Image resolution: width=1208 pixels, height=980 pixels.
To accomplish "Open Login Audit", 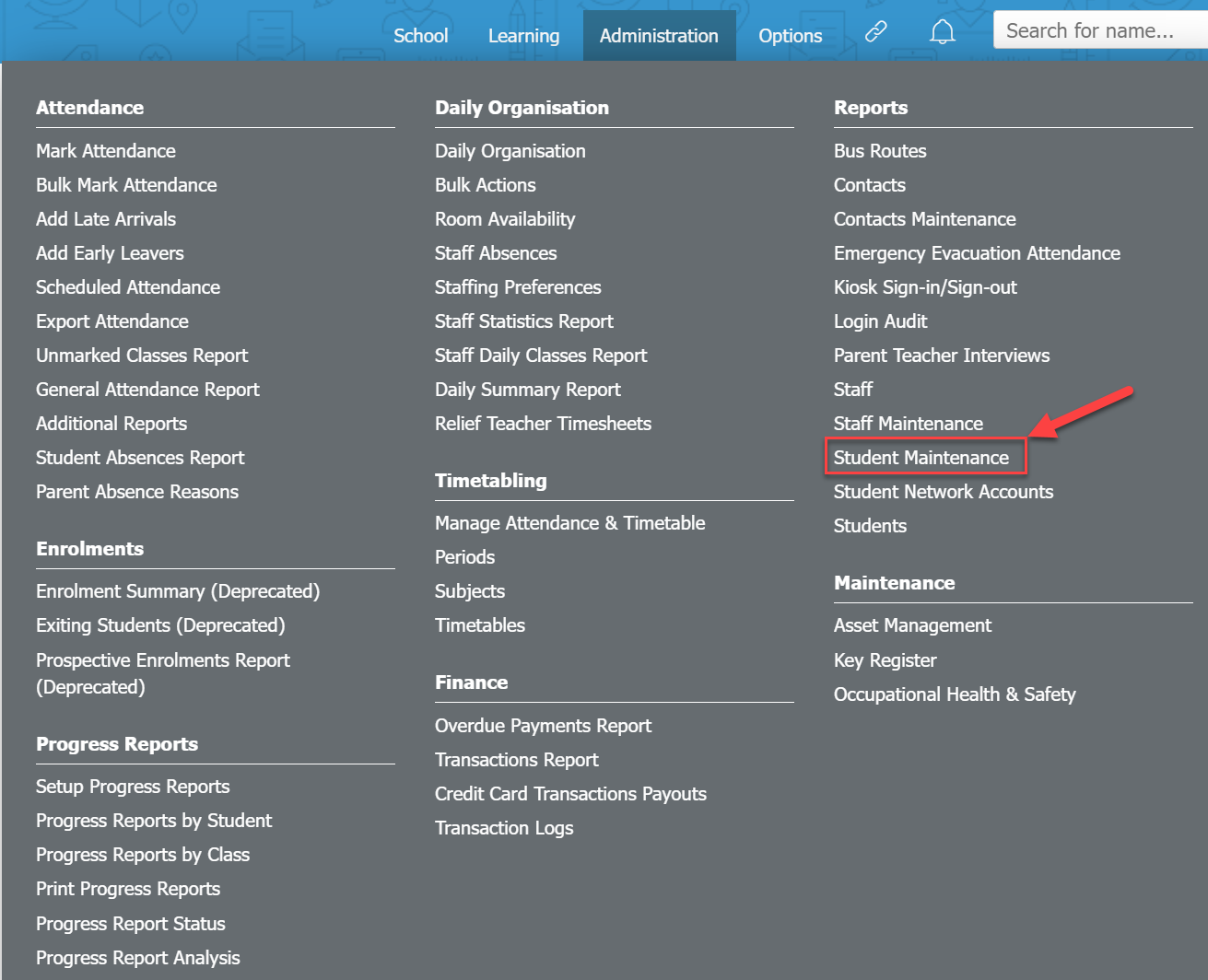I will (x=880, y=321).
